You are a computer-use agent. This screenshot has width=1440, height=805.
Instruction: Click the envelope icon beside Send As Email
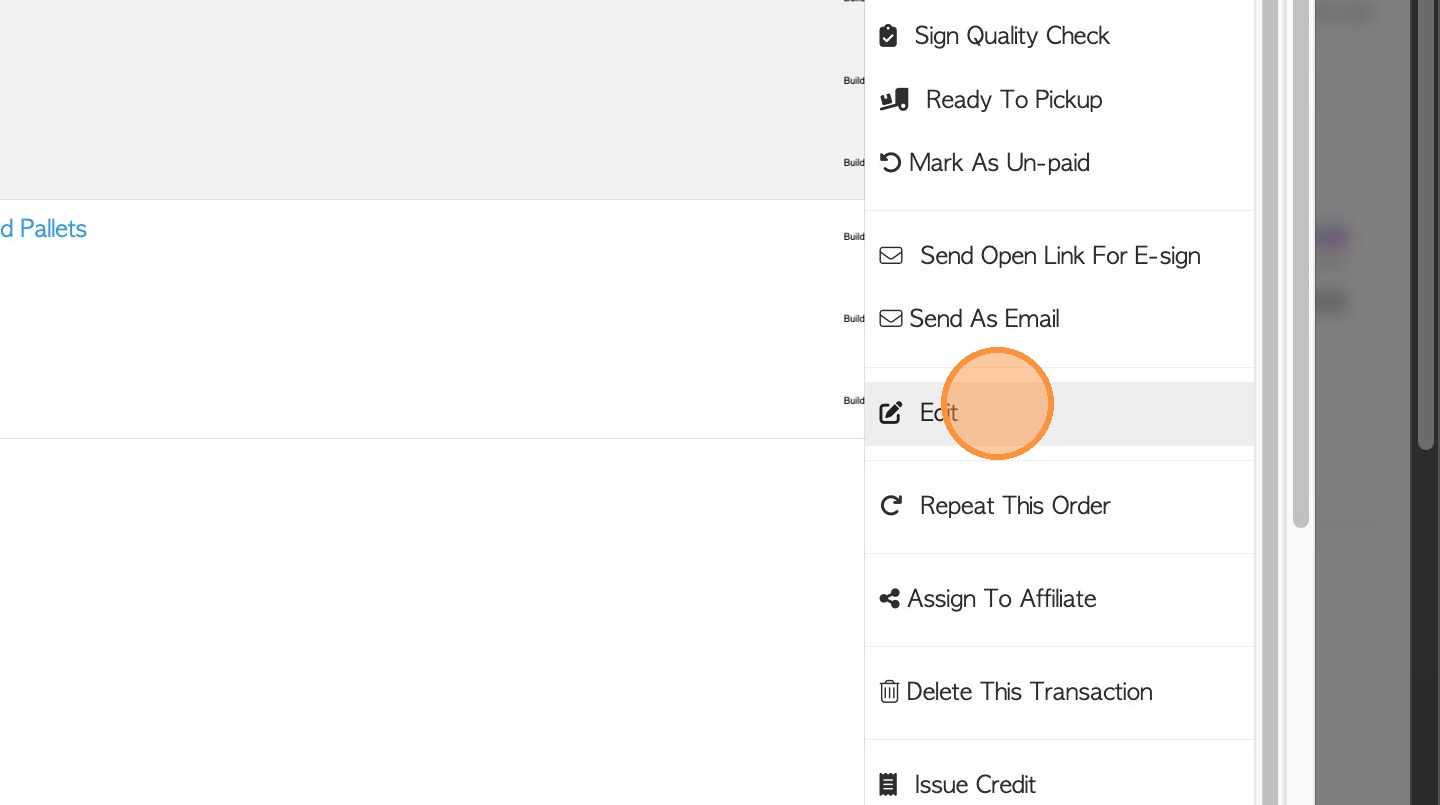pyautogui.click(x=890, y=319)
